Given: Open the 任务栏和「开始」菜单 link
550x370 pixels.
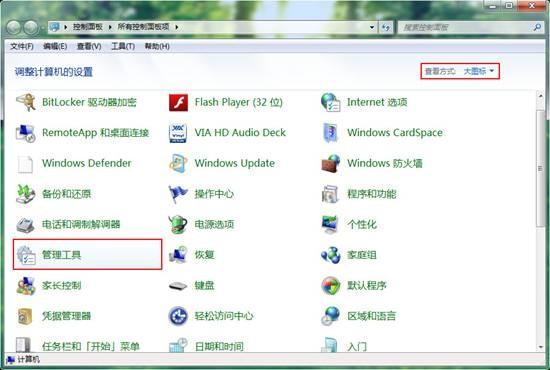Looking at the screenshot, I should 91,347.
